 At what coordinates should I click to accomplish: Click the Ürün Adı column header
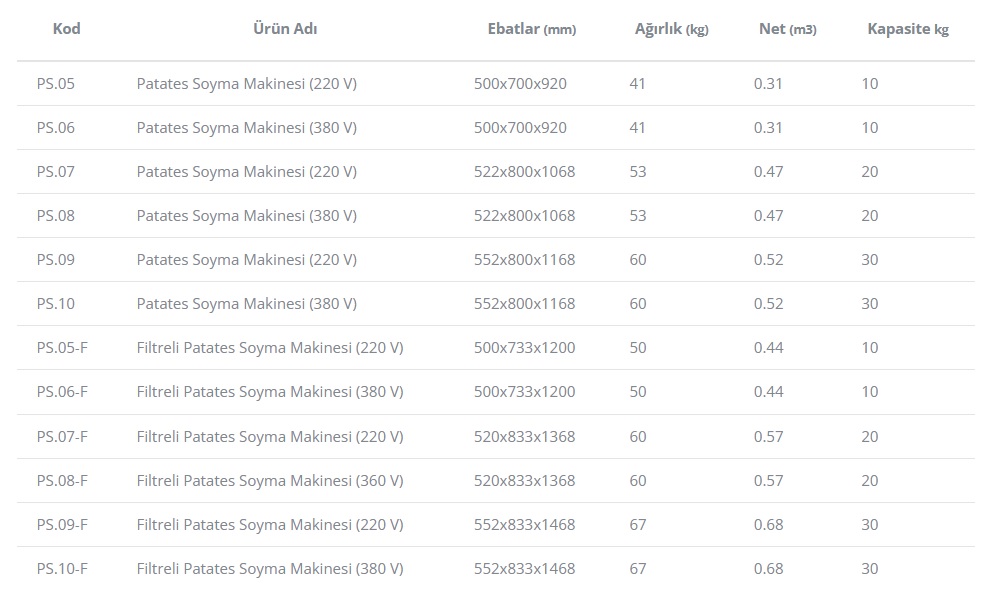tap(286, 29)
